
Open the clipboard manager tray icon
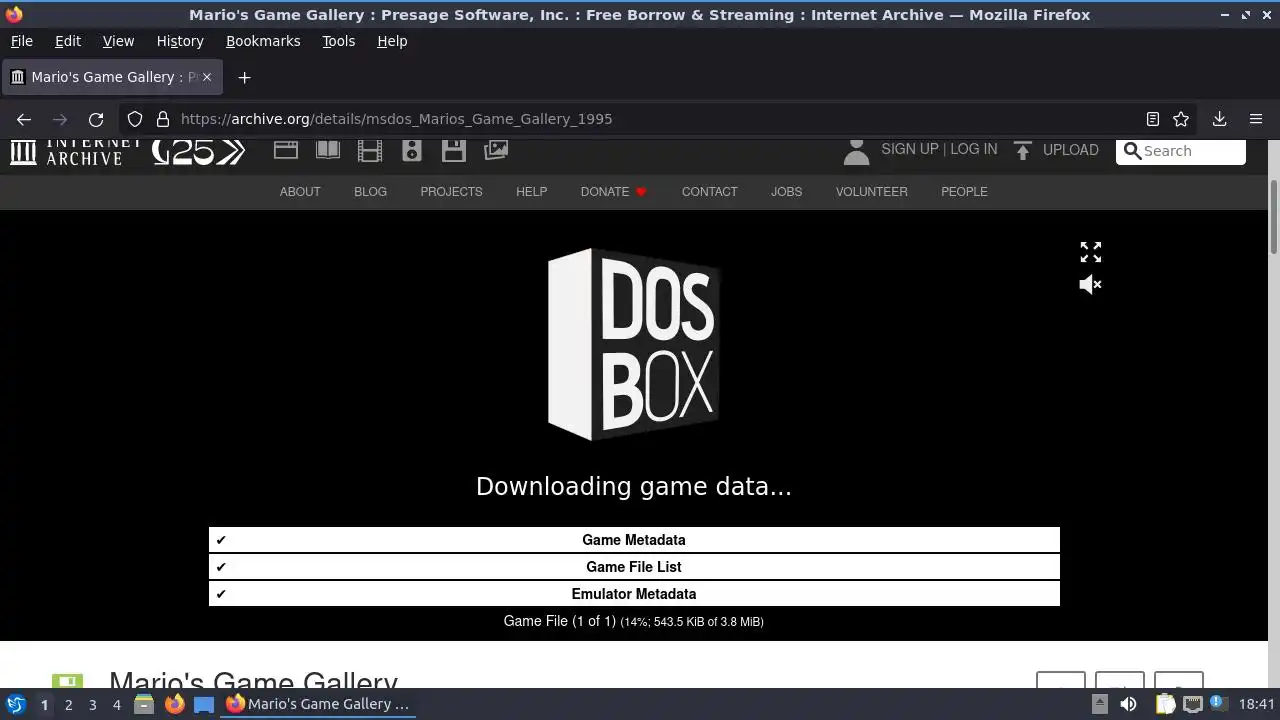point(1165,704)
